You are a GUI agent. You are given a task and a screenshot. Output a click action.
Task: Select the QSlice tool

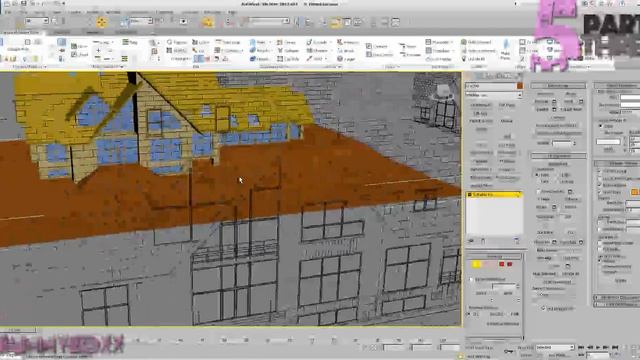tap(201, 42)
